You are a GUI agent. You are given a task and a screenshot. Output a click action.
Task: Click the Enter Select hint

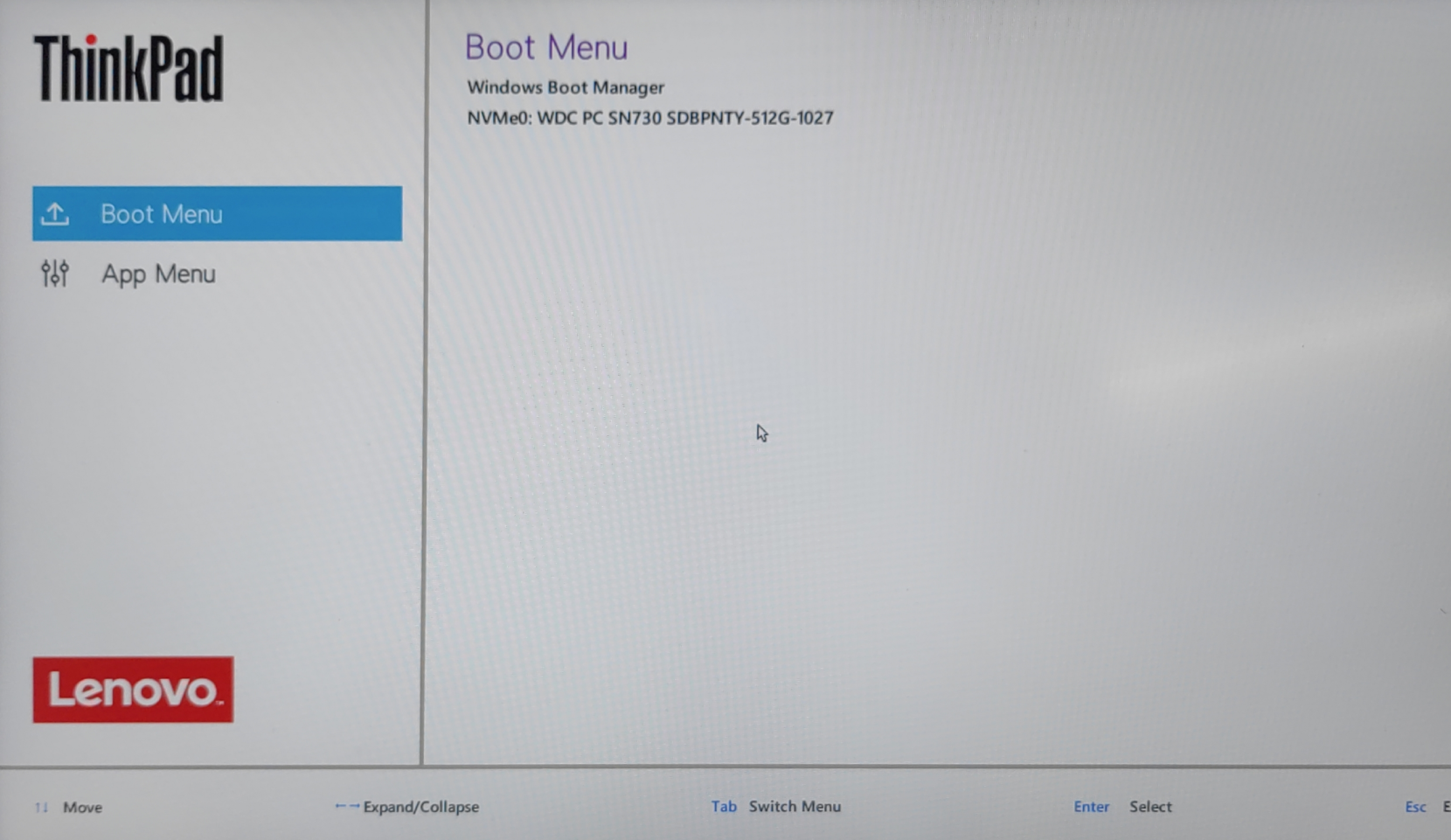[x=1122, y=807]
